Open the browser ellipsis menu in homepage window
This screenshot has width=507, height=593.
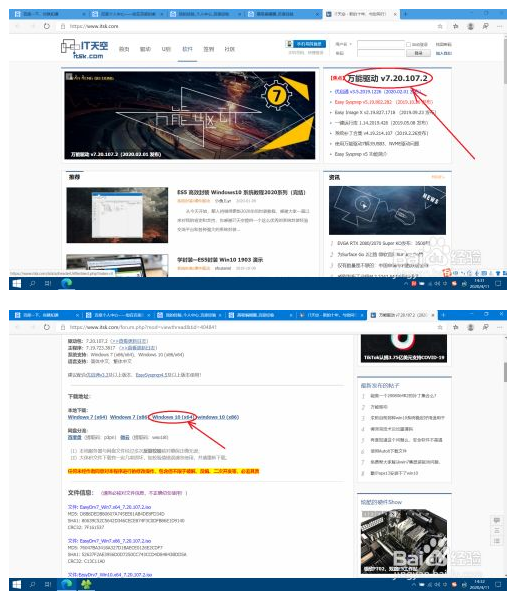500,26
